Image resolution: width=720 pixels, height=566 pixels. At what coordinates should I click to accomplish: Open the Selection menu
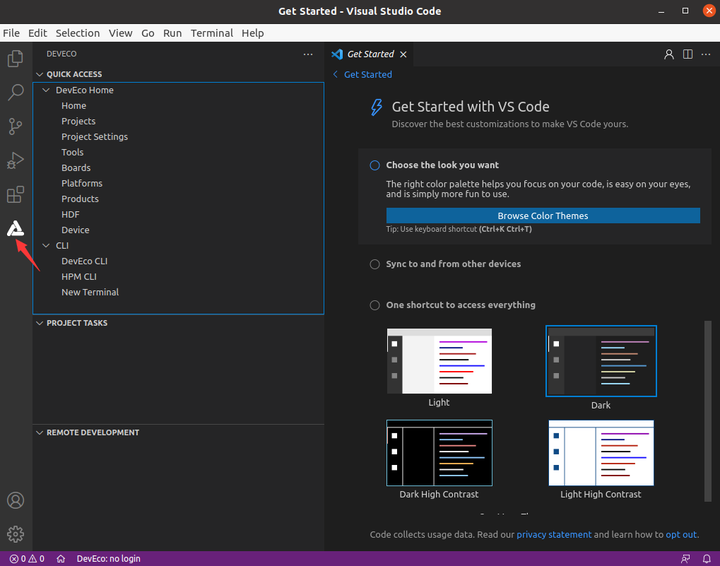(77, 33)
